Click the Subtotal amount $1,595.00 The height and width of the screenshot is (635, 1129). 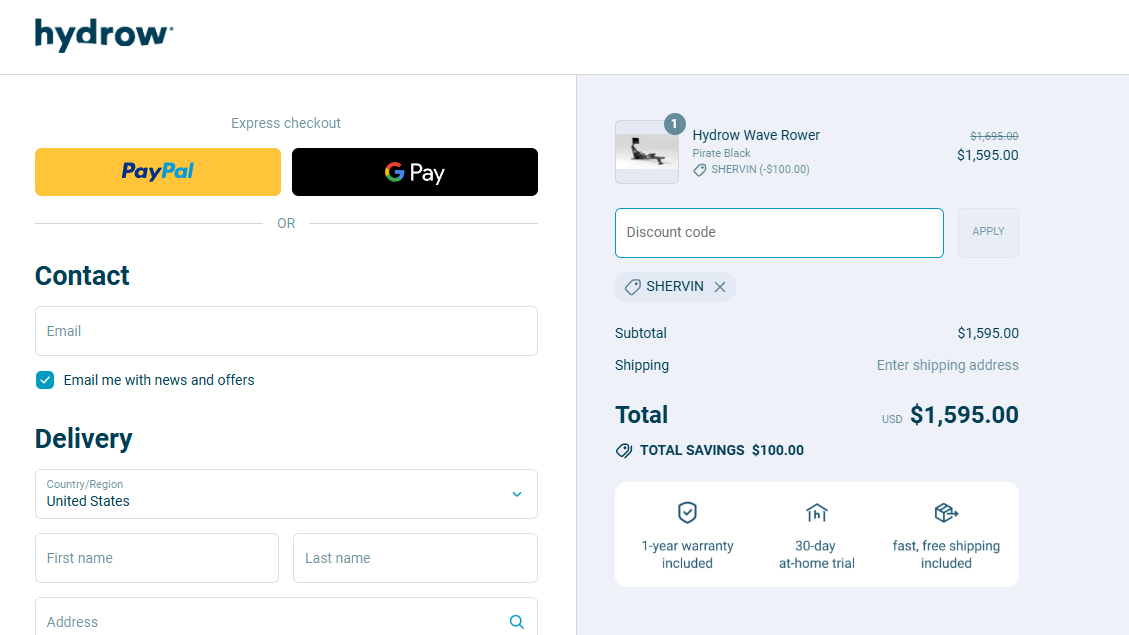coord(988,333)
